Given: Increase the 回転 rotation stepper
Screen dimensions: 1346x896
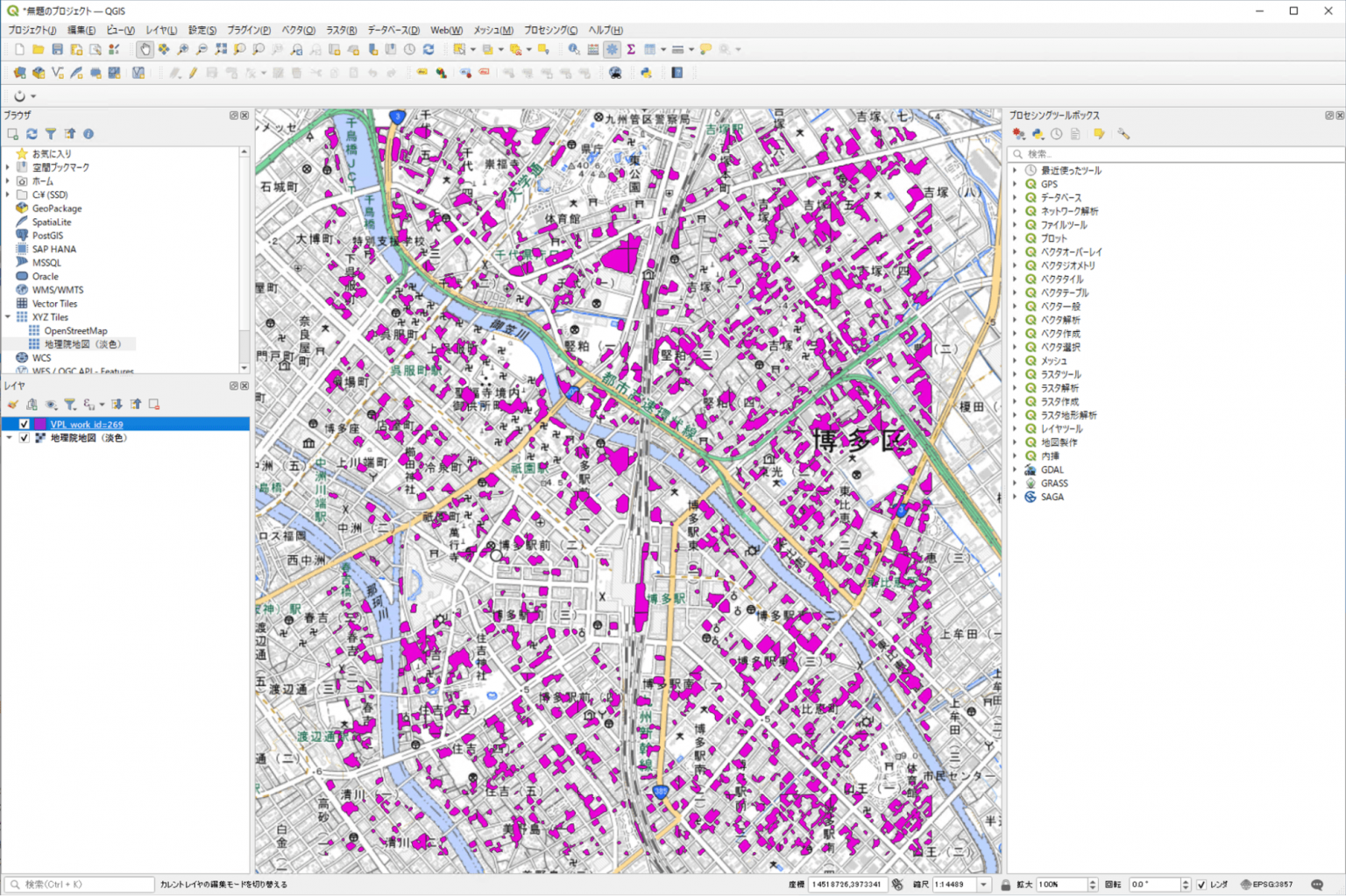Looking at the screenshot, I should coord(1185,881).
